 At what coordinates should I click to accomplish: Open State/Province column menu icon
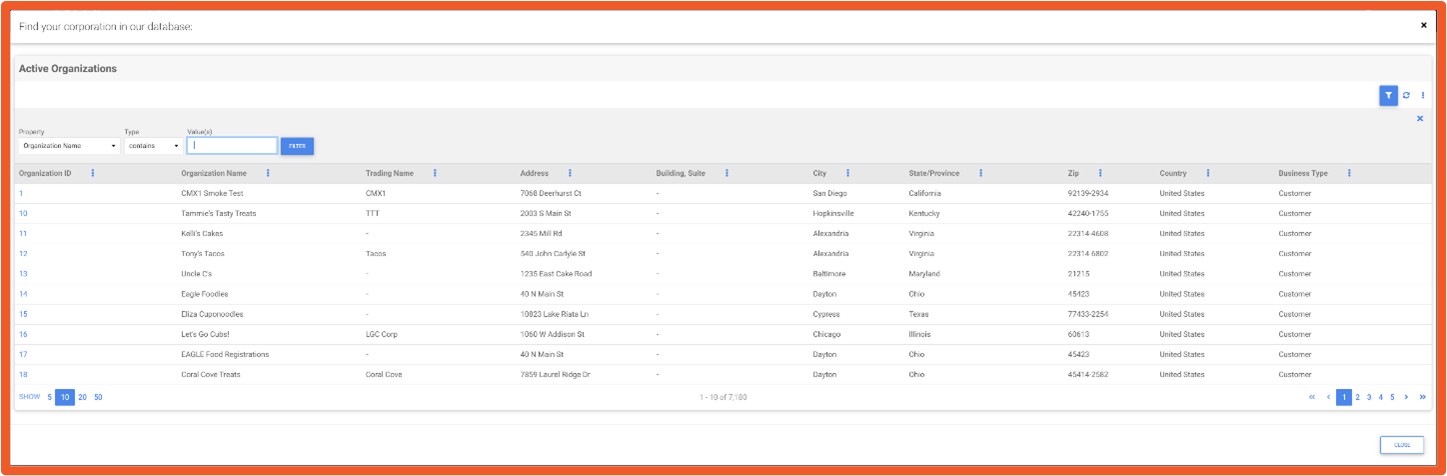(981, 173)
